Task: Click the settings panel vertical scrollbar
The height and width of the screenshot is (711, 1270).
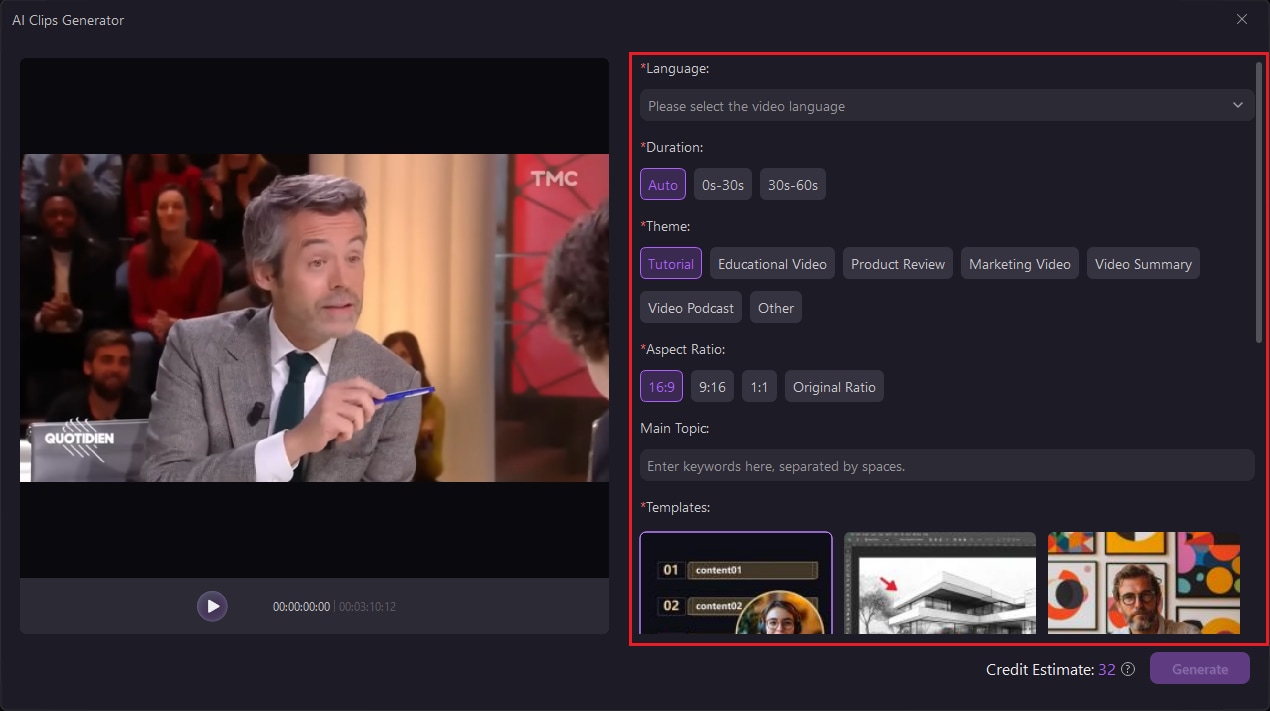Action: pyautogui.click(x=1259, y=202)
